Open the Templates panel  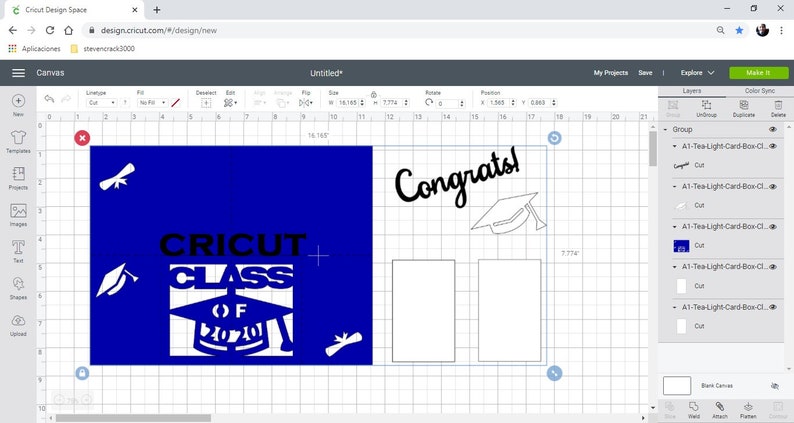[x=18, y=142]
